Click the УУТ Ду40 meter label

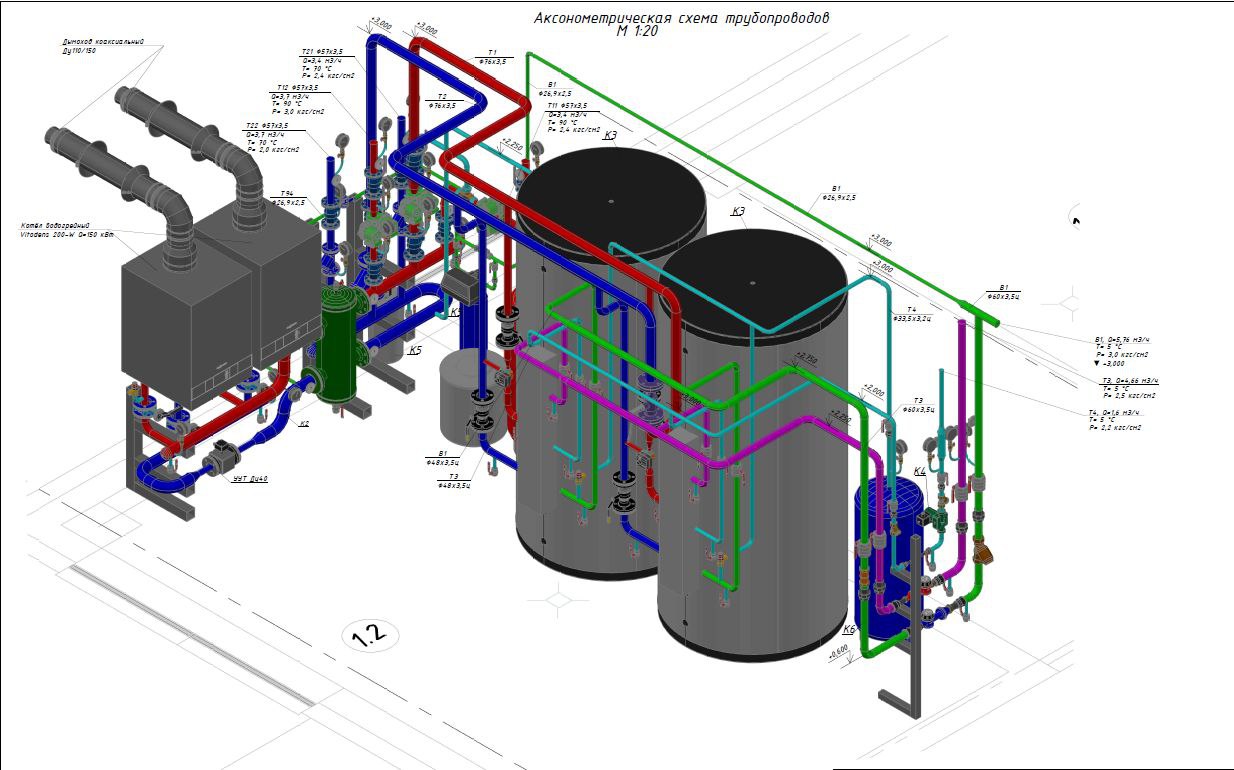(x=249, y=479)
